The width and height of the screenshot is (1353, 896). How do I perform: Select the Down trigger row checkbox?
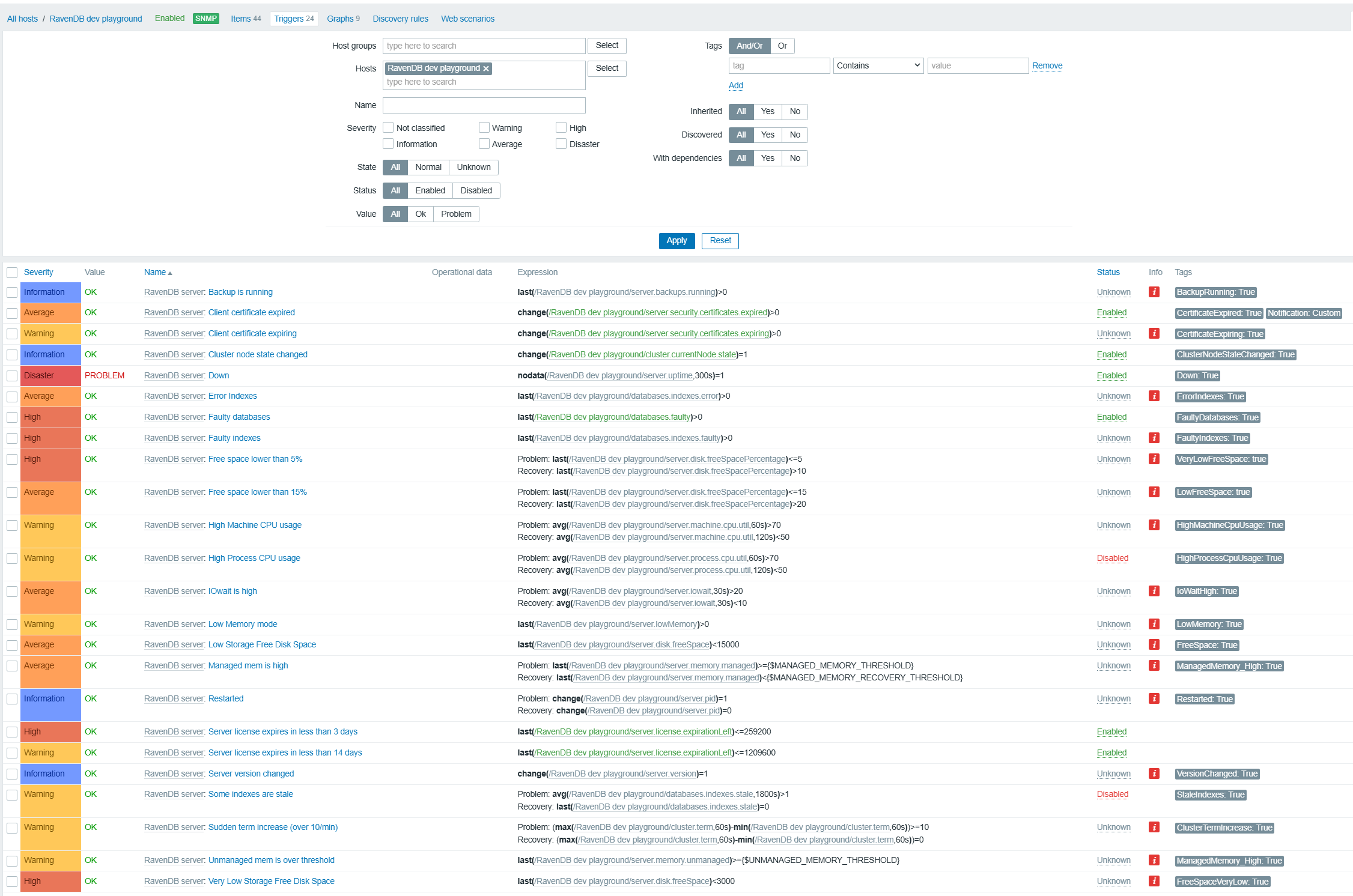click(x=12, y=376)
